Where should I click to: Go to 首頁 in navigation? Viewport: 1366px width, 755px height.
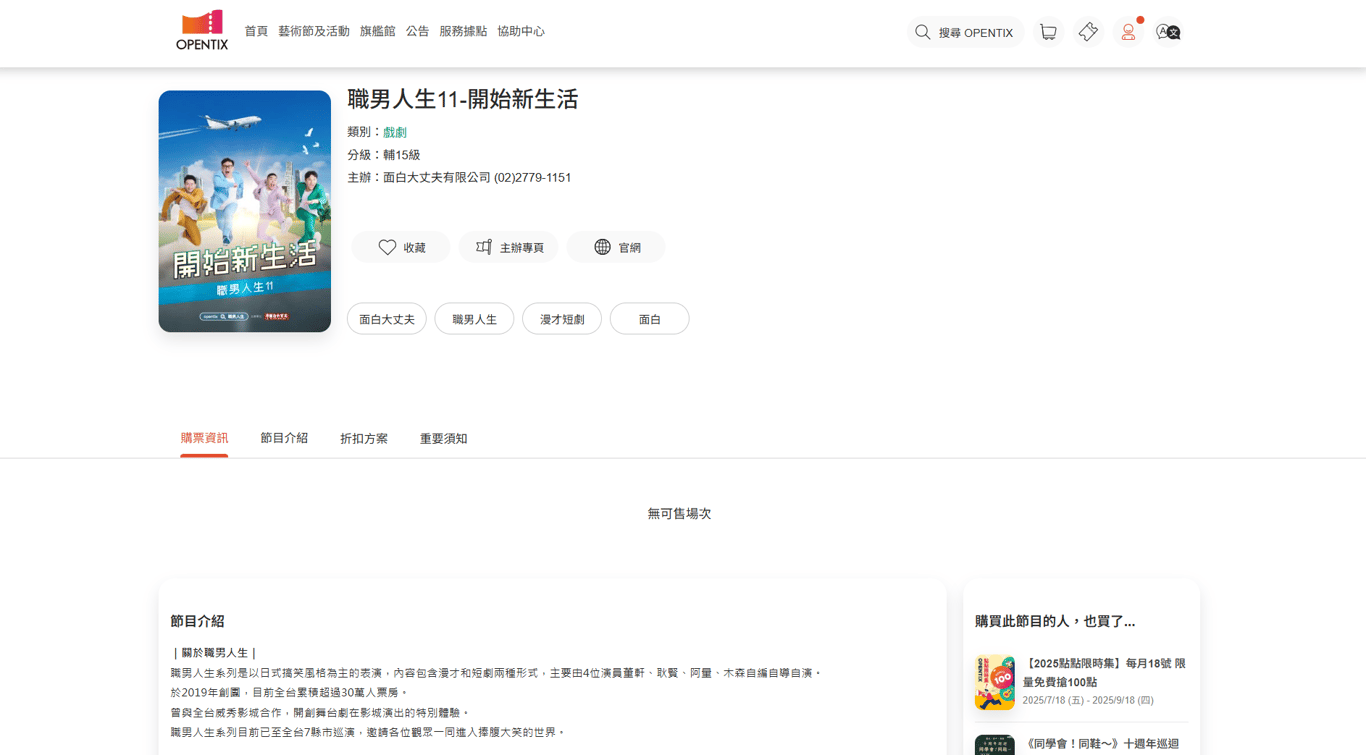pos(256,31)
